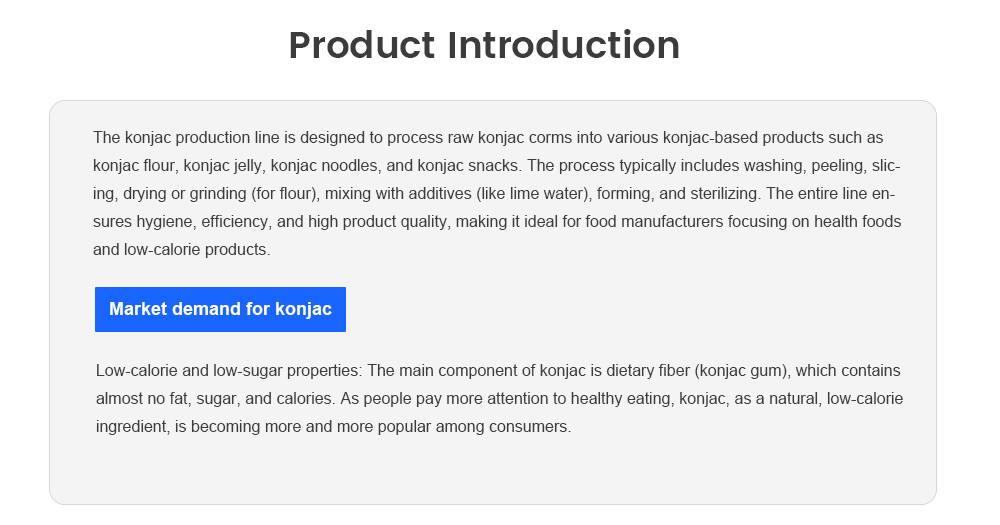Click the words 'healthy eating' in the text

tap(621, 399)
